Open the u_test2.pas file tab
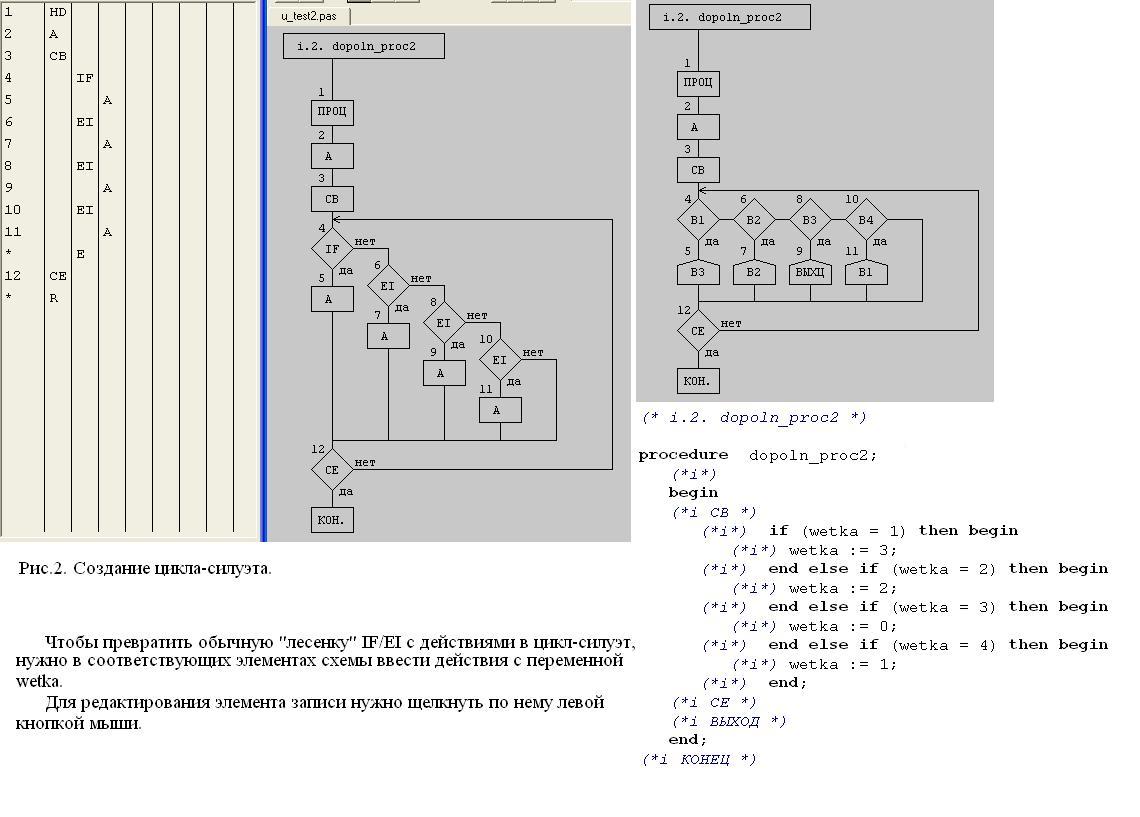Image resolution: width=1140 pixels, height=817 pixels. click(308, 16)
